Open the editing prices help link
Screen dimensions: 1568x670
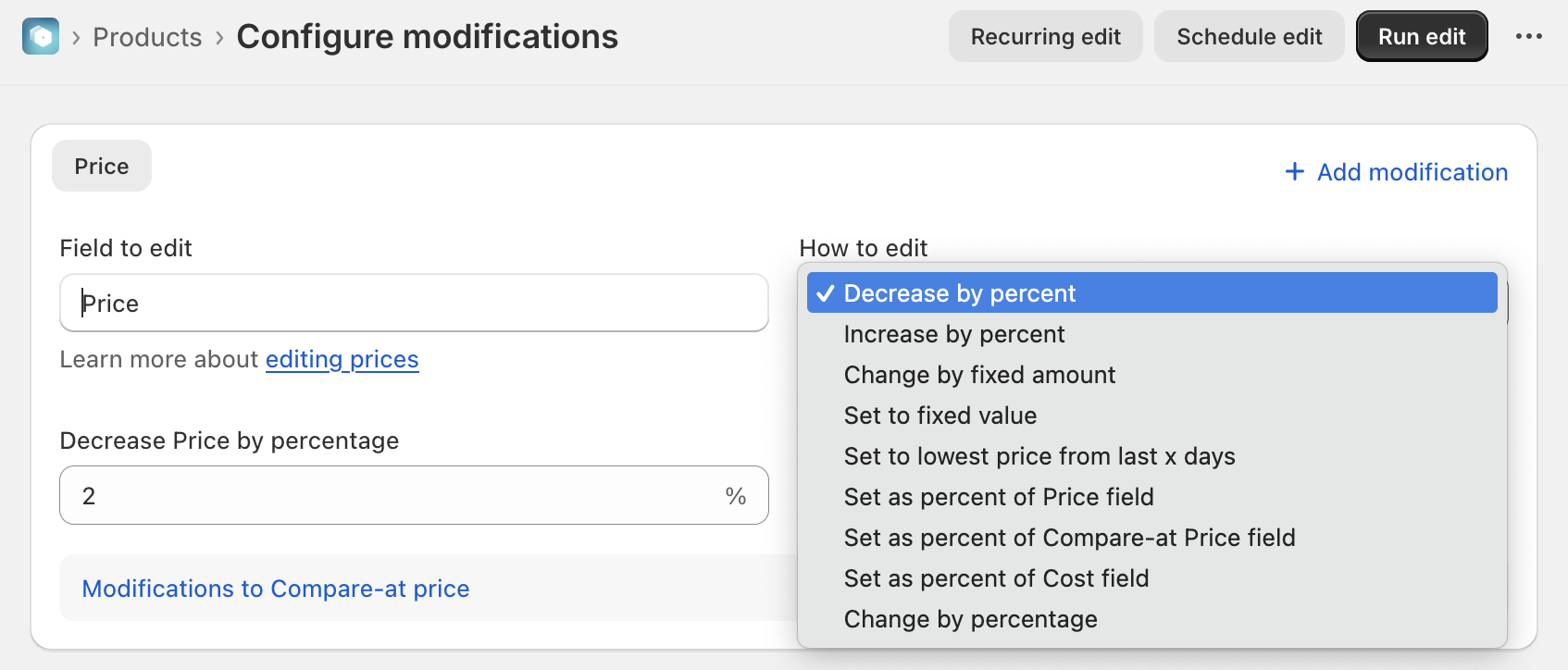click(342, 359)
